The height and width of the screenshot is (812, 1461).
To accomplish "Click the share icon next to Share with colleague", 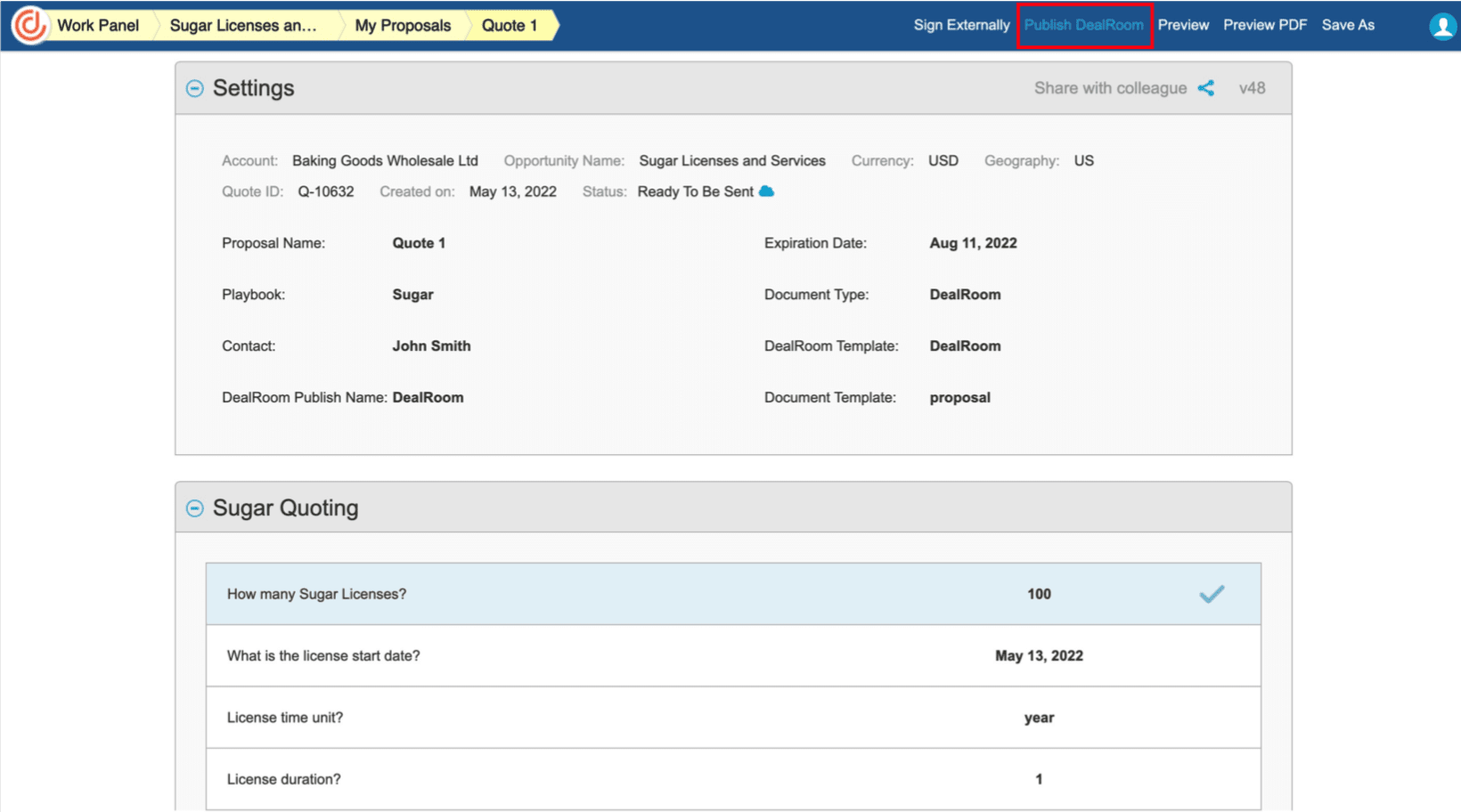I will [1207, 87].
